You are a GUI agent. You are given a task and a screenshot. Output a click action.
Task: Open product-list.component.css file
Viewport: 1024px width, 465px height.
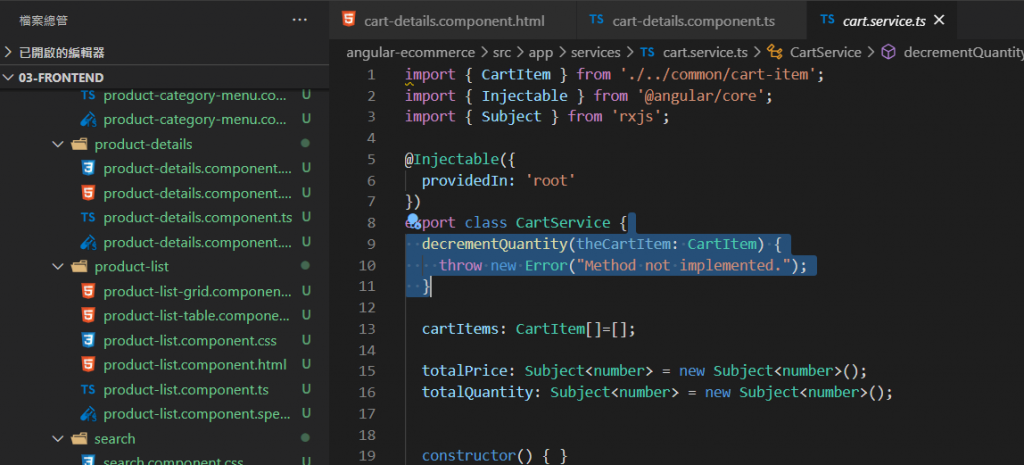pos(190,341)
